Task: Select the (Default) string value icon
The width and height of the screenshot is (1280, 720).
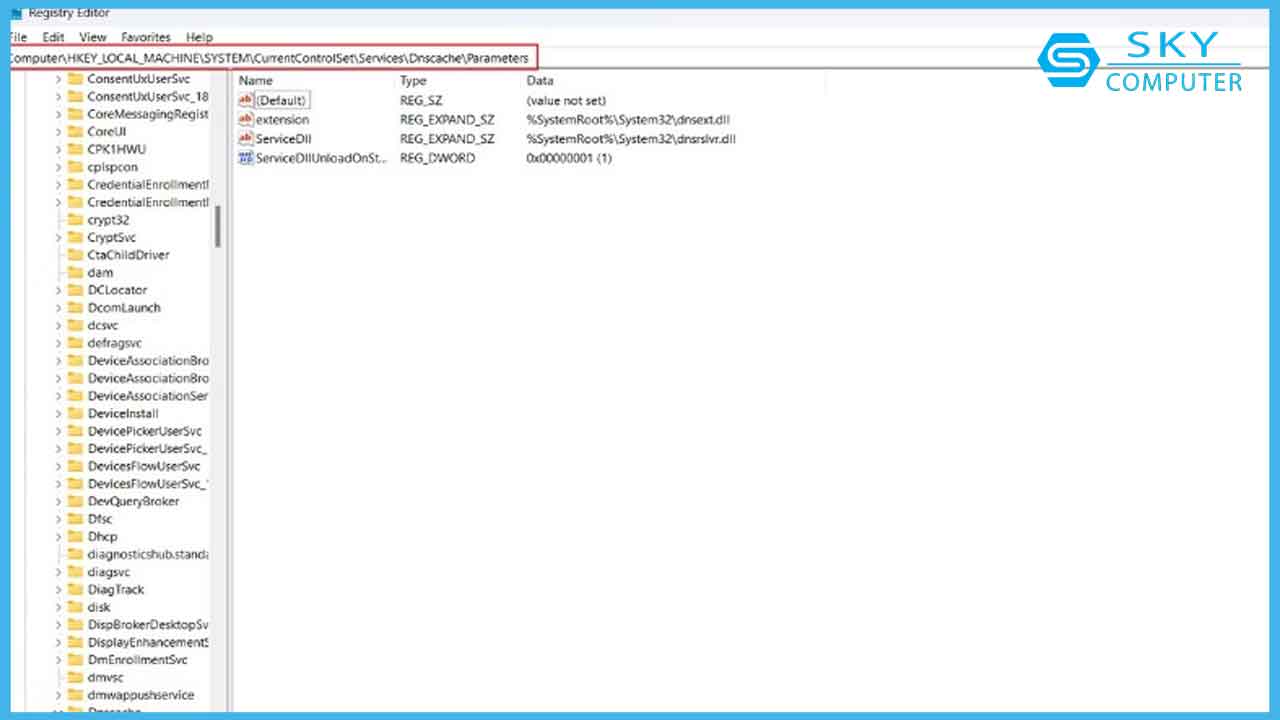Action: tap(246, 100)
